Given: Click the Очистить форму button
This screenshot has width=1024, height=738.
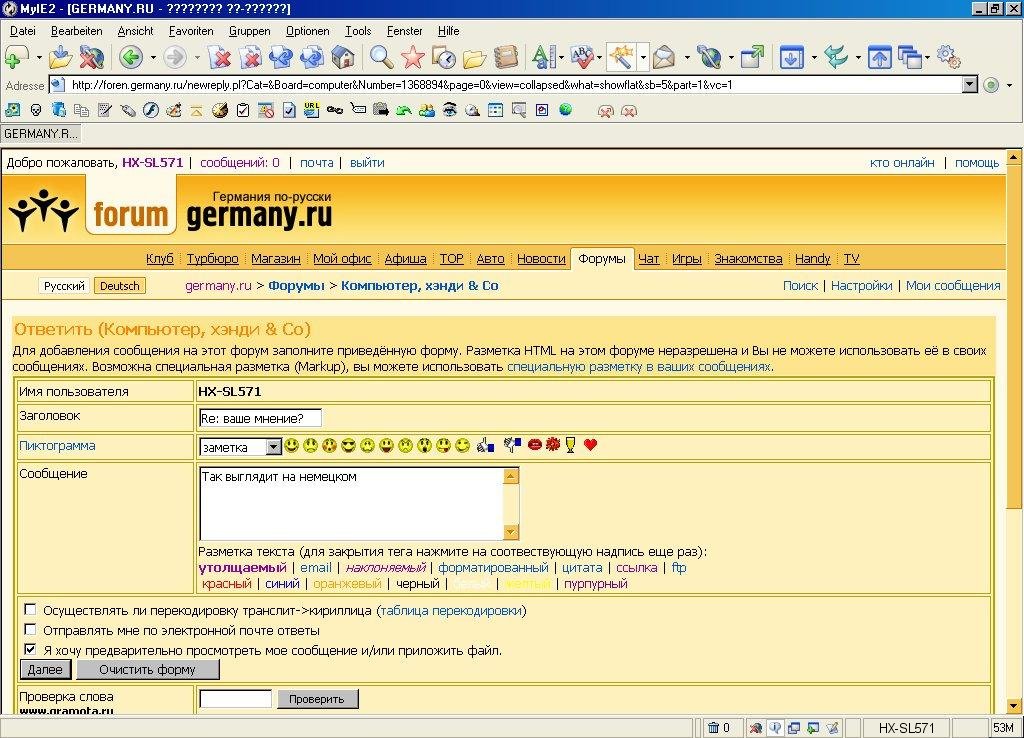Looking at the screenshot, I should tap(148, 669).
